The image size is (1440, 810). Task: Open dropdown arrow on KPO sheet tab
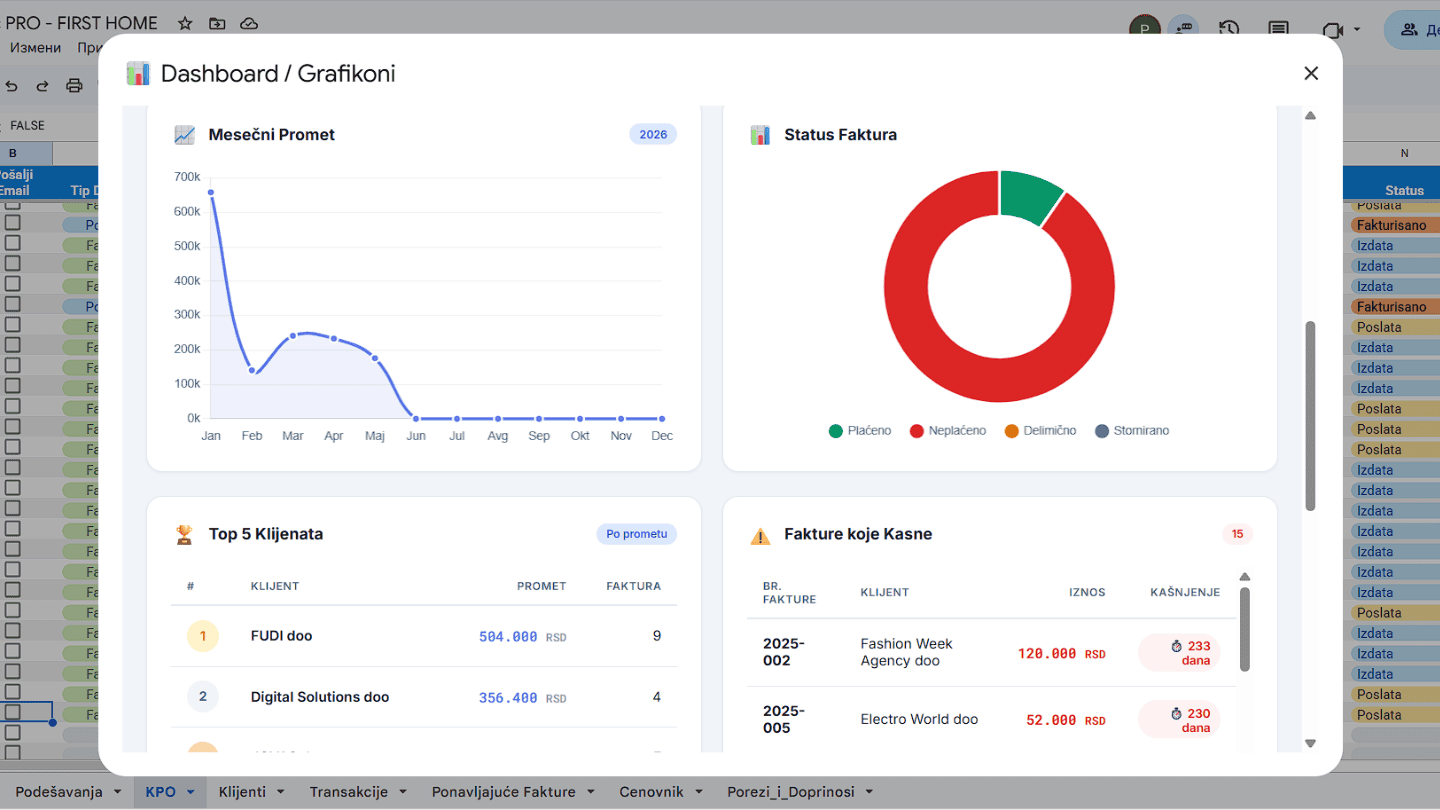[190, 792]
